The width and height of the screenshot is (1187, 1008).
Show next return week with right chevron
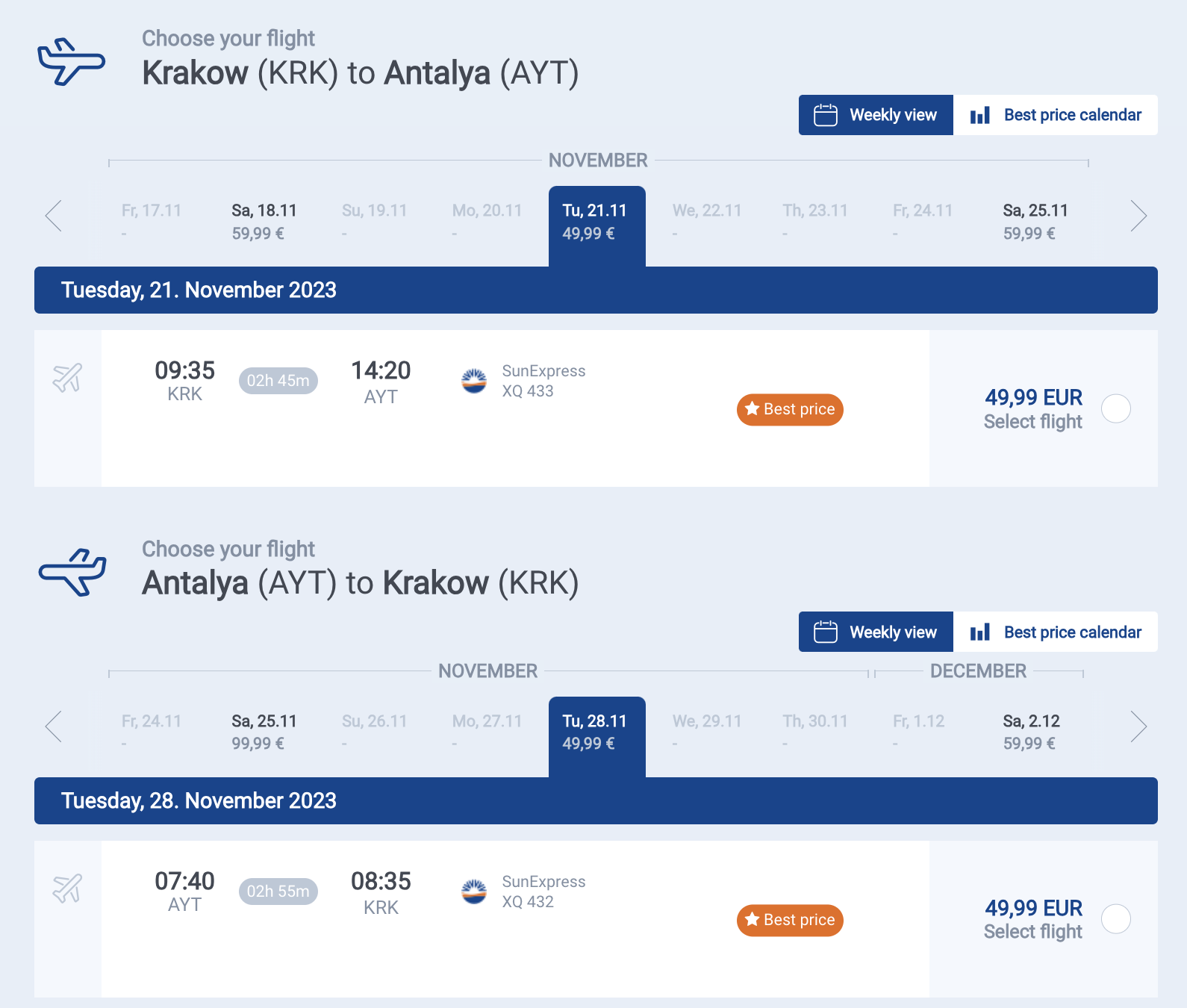1138,727
